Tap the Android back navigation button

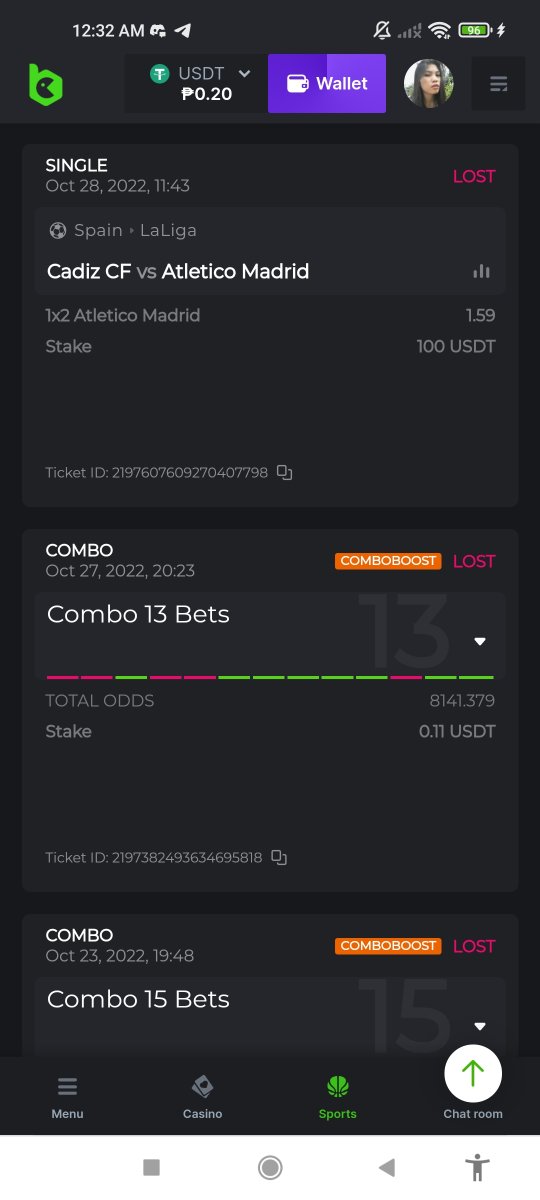tap(387, 1167)
